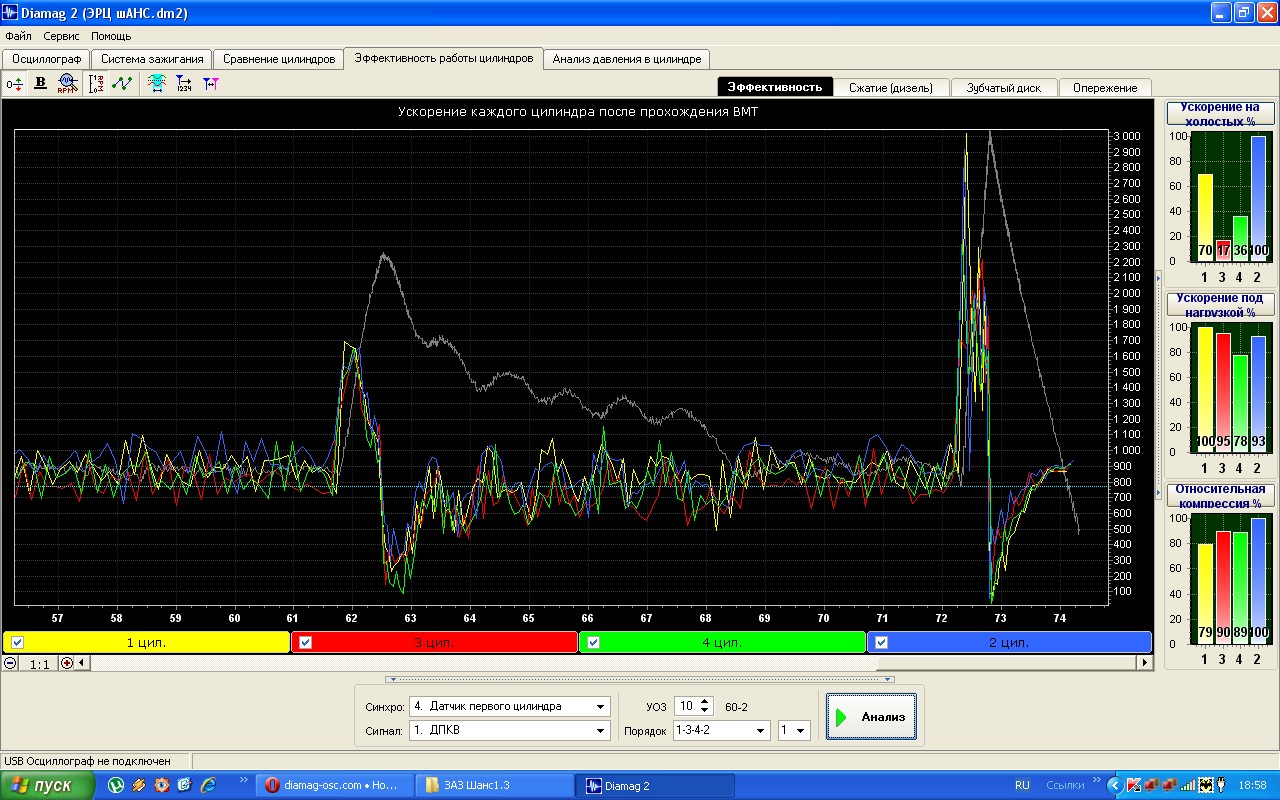1280x800 pixels.
Task: Click the wireless signal strength tray icon
Action: pos(1187,785)
